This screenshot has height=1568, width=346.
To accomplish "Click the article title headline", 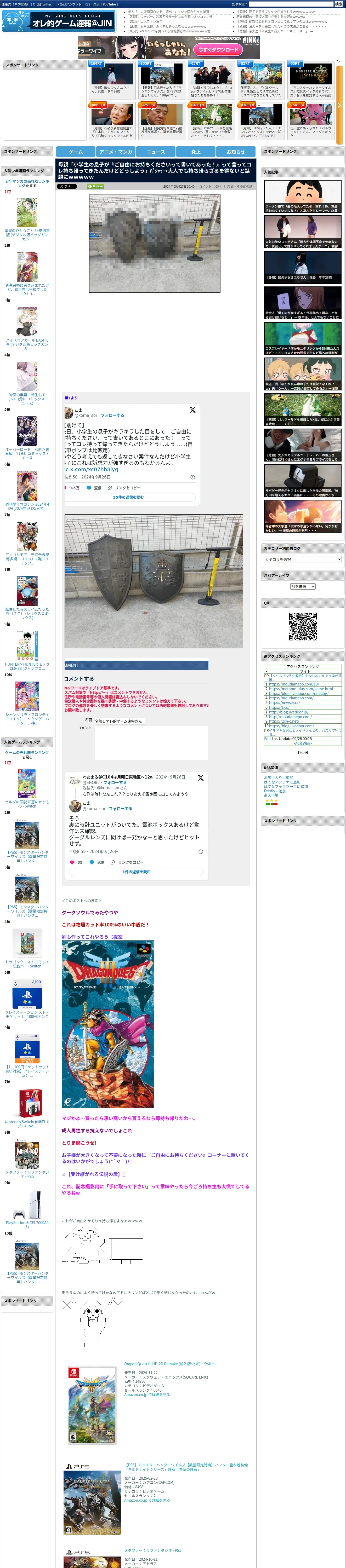I will [x=155, y=170].
